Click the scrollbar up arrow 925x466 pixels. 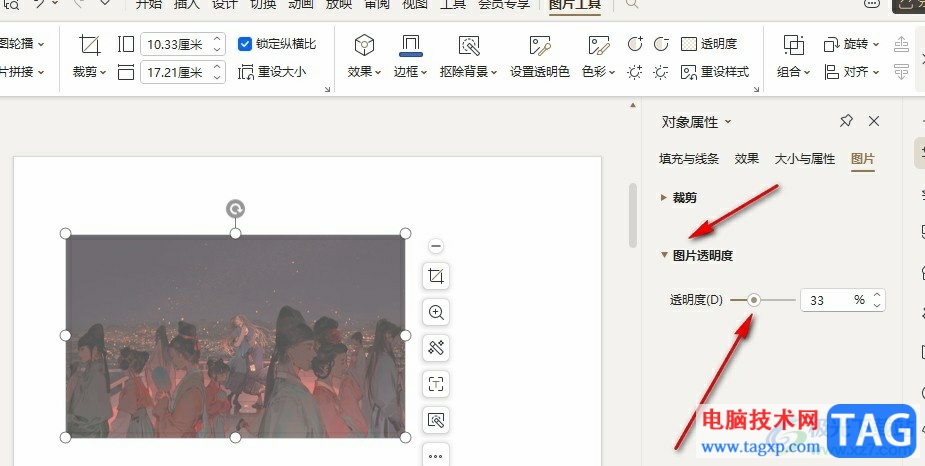click(633, 105)
